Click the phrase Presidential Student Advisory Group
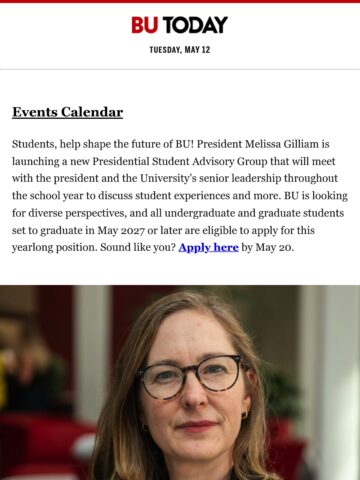The width and height of the screenshot is (360, 480). coord(180,162)
